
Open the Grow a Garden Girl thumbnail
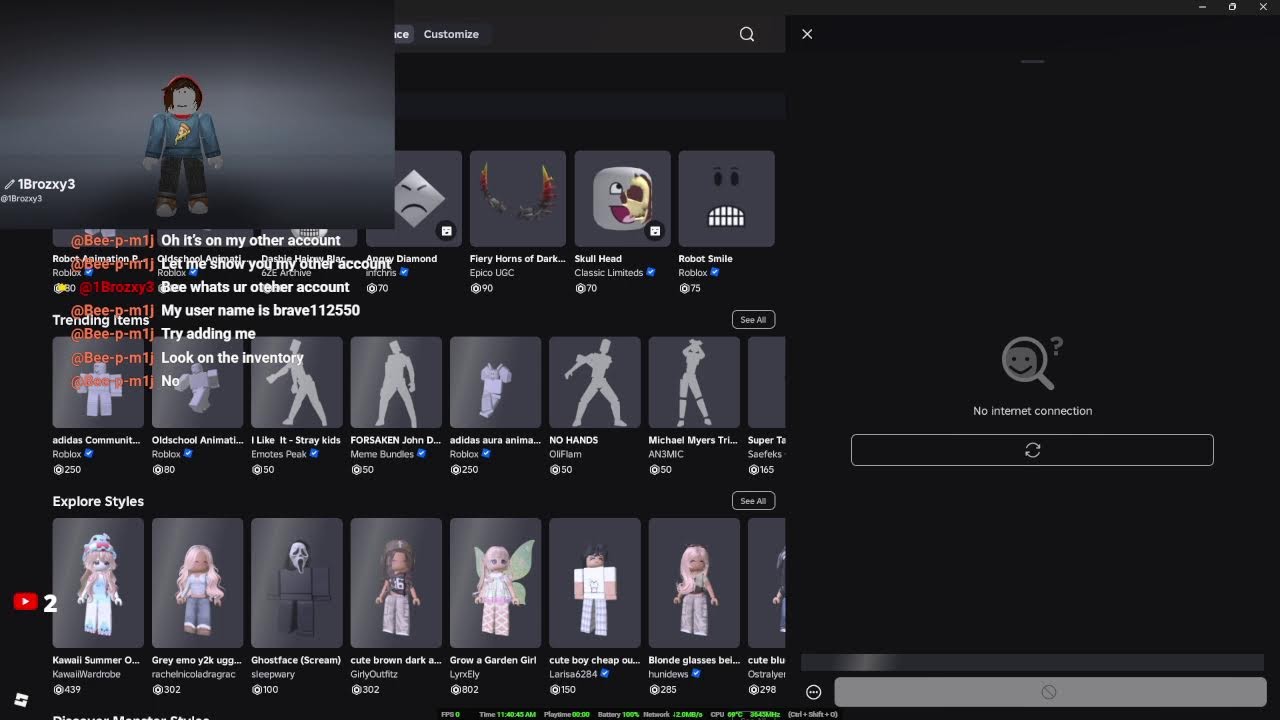(x=495, y=583)
